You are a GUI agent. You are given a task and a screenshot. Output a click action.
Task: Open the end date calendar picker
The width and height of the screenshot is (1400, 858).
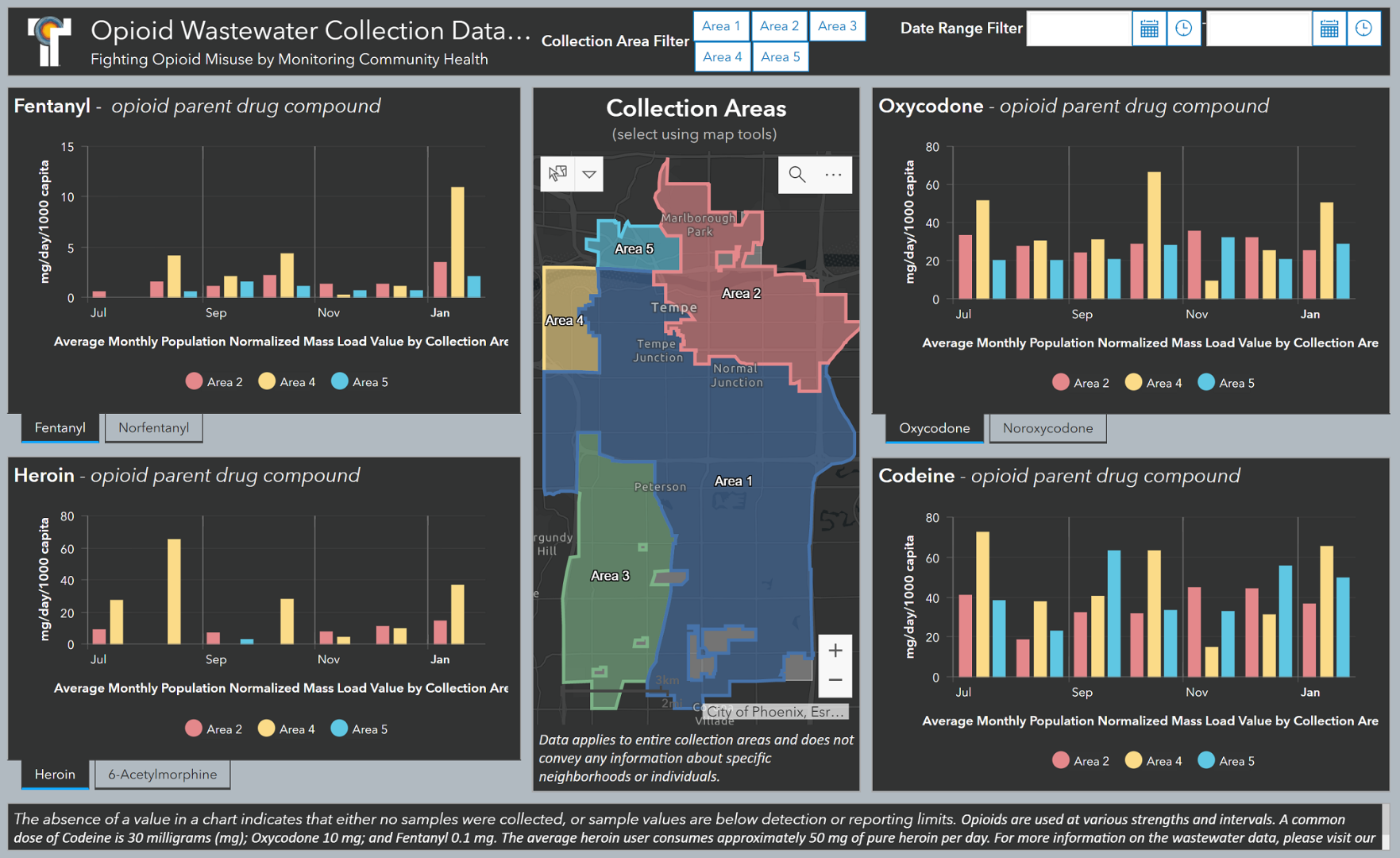(x=1329, y=29)
